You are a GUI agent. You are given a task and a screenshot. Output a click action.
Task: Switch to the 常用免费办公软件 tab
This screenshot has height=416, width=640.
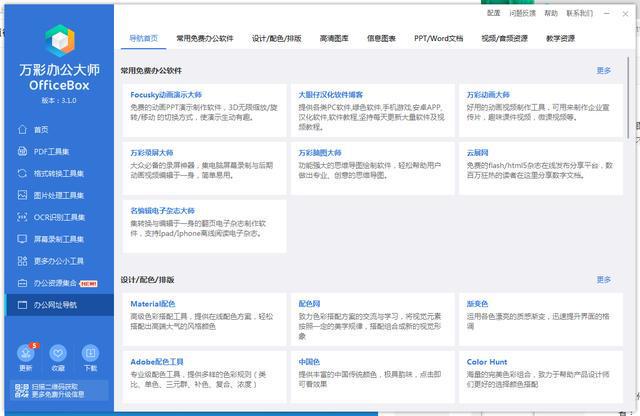(205, 38)
